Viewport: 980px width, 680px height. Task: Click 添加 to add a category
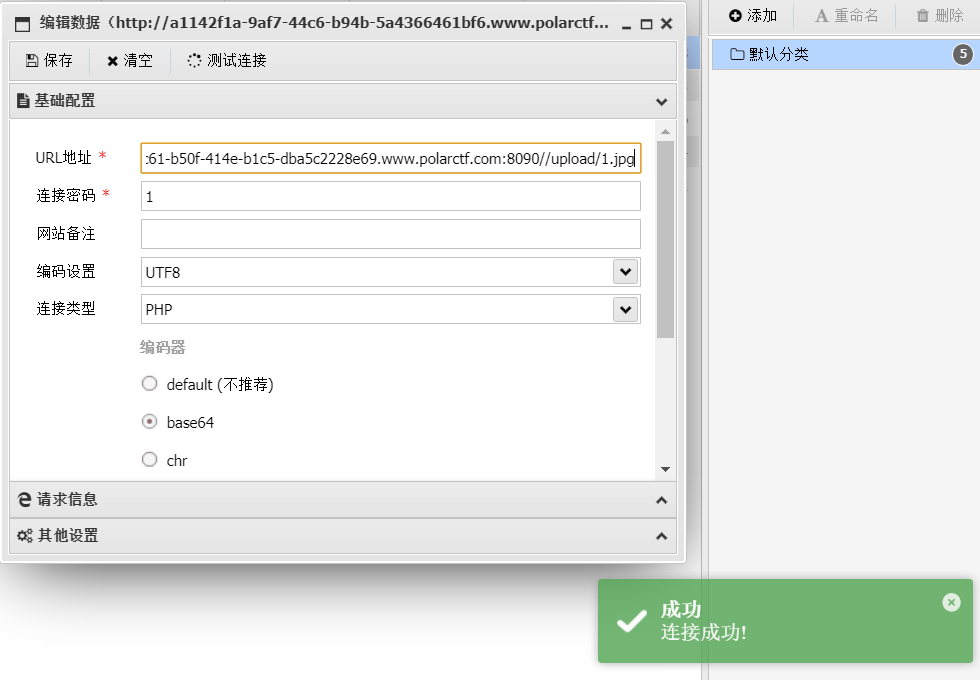click(x=752, y=16)
